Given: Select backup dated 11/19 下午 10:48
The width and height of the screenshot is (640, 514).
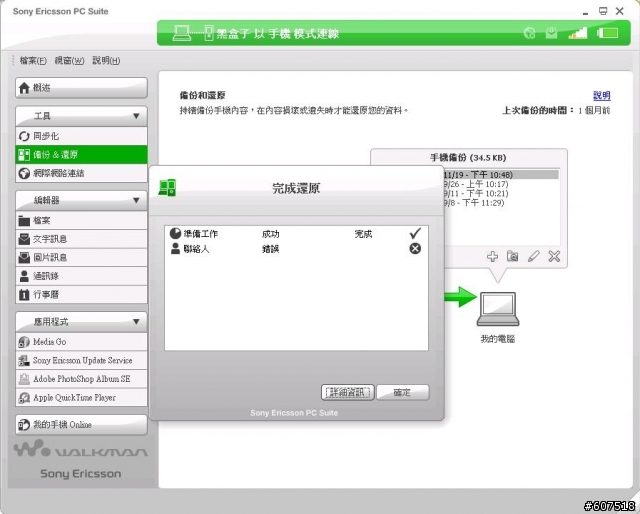Looking at the screenshot, I should pyautogui.click(x=501, y=175).
